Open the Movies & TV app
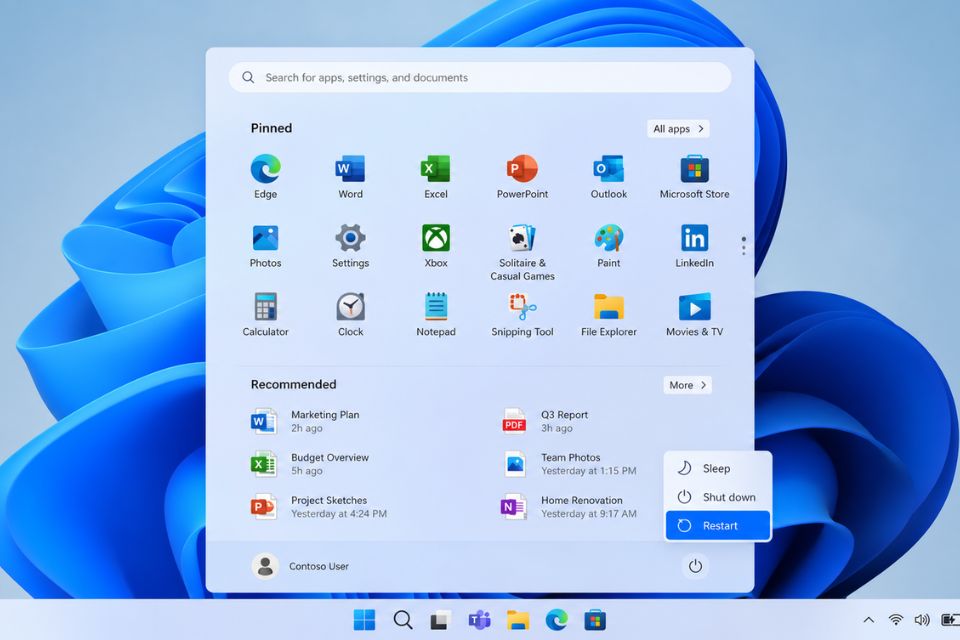Image resolution: width=960 pixels, height=640 pixels. pyautogui.click(x=694, y=314)
